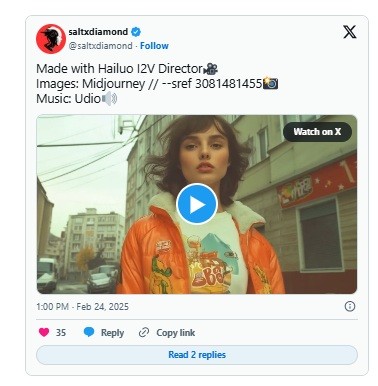This screenshot has height=386, width=378.
Task: Open the Read 2 replies button
Action: point(197,355)
